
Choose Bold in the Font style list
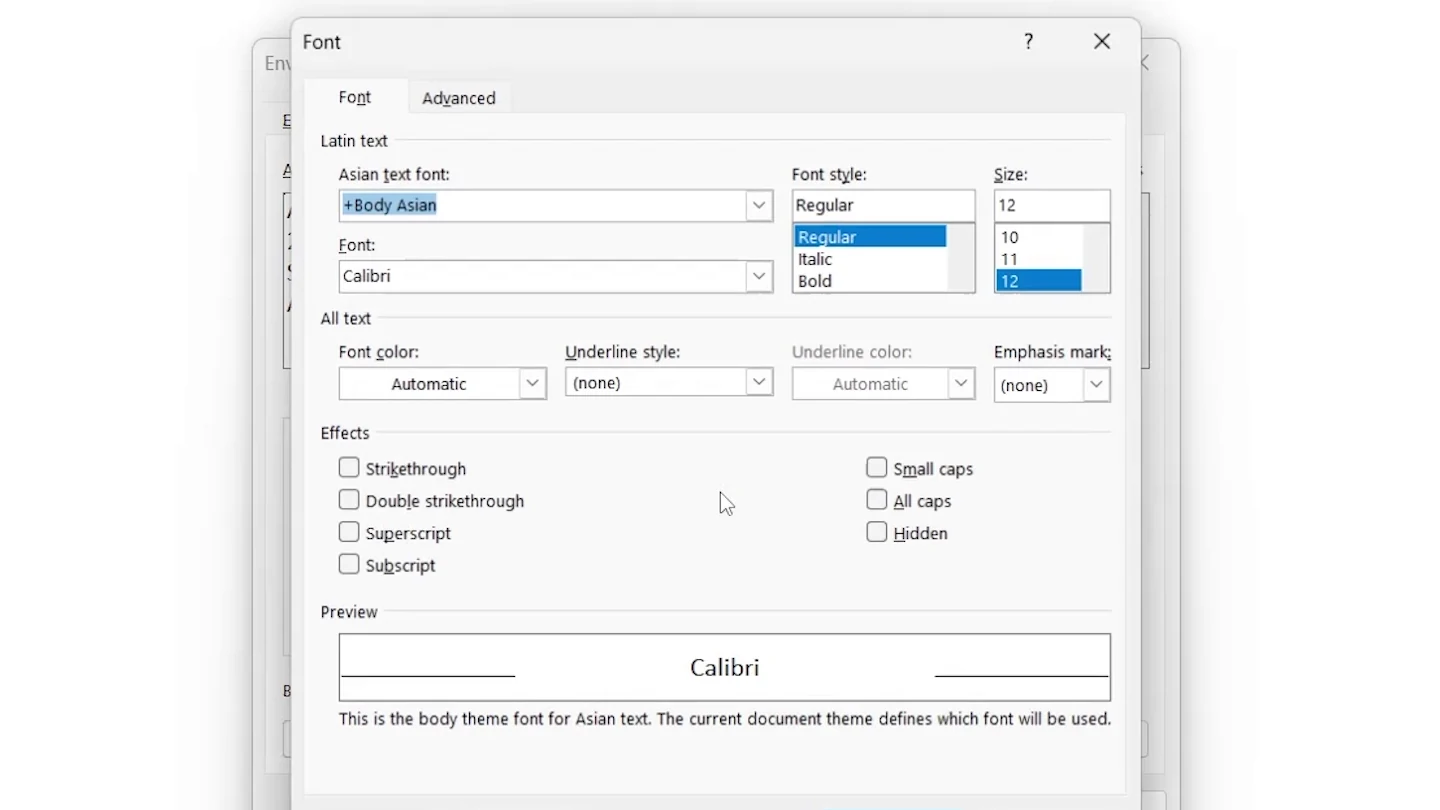[x=870, y=281]
